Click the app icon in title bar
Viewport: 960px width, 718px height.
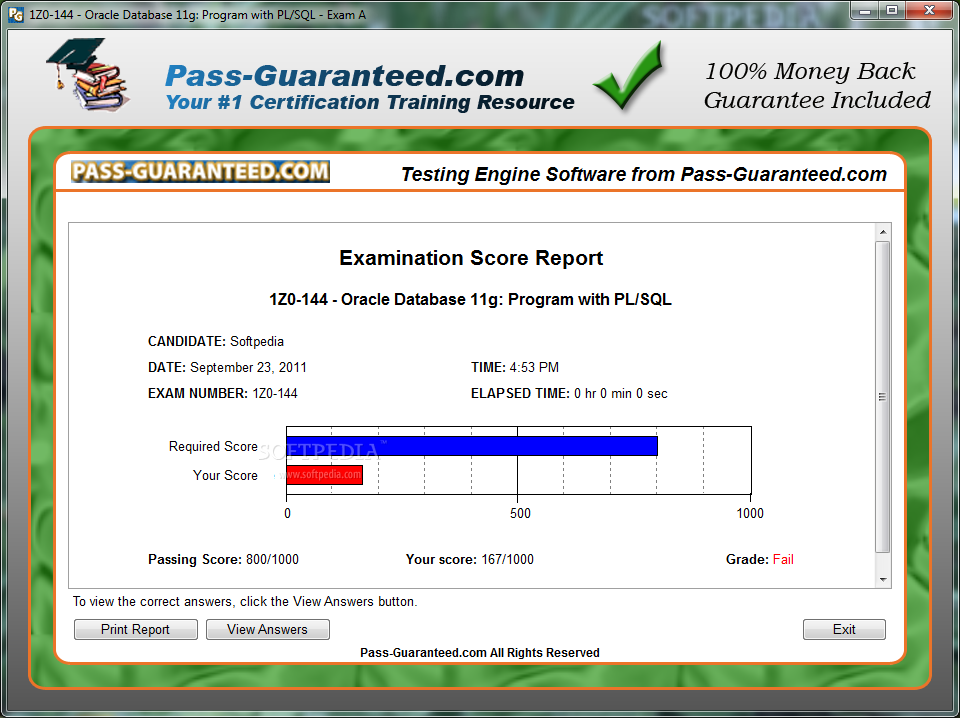(x=17, y=14)
